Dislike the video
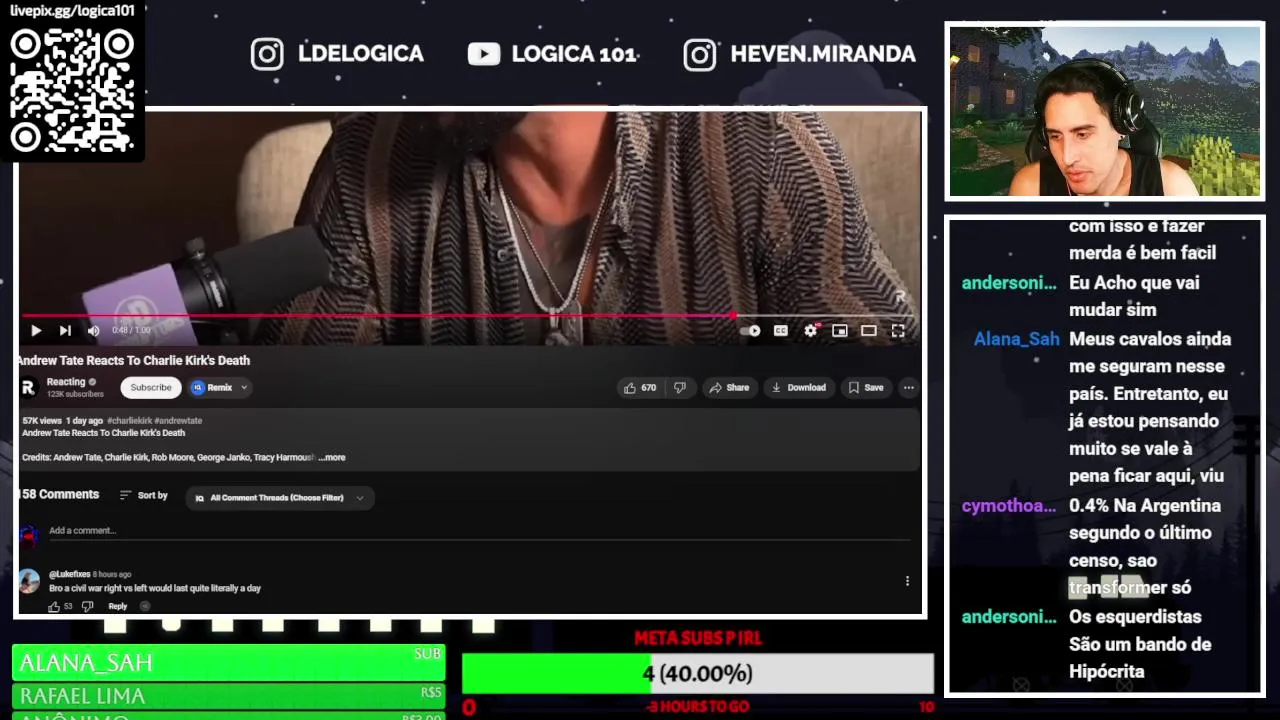The image size is (1280, 720). click(680, 388)
